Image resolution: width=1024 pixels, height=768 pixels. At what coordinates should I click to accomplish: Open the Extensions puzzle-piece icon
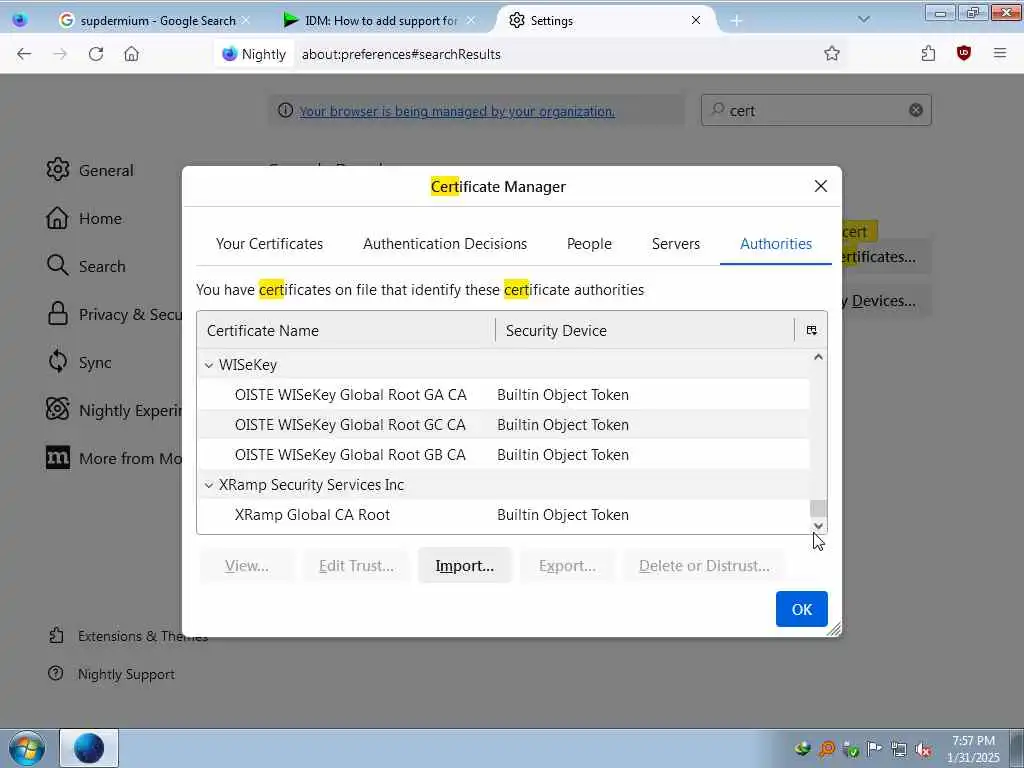click(x=928, y=54)
